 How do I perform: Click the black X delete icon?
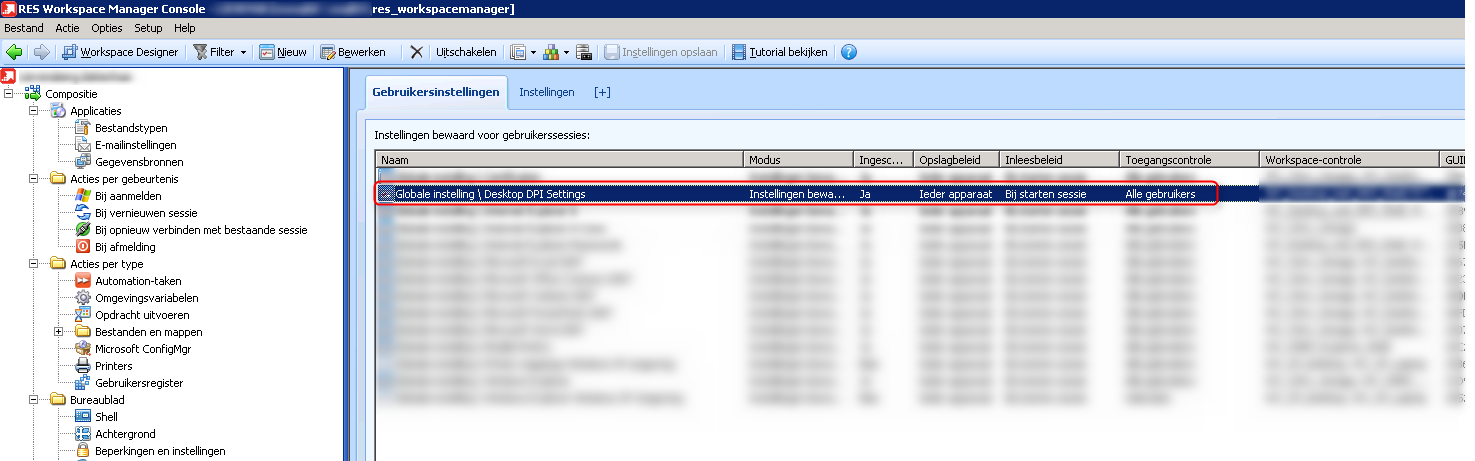(416, 52)
